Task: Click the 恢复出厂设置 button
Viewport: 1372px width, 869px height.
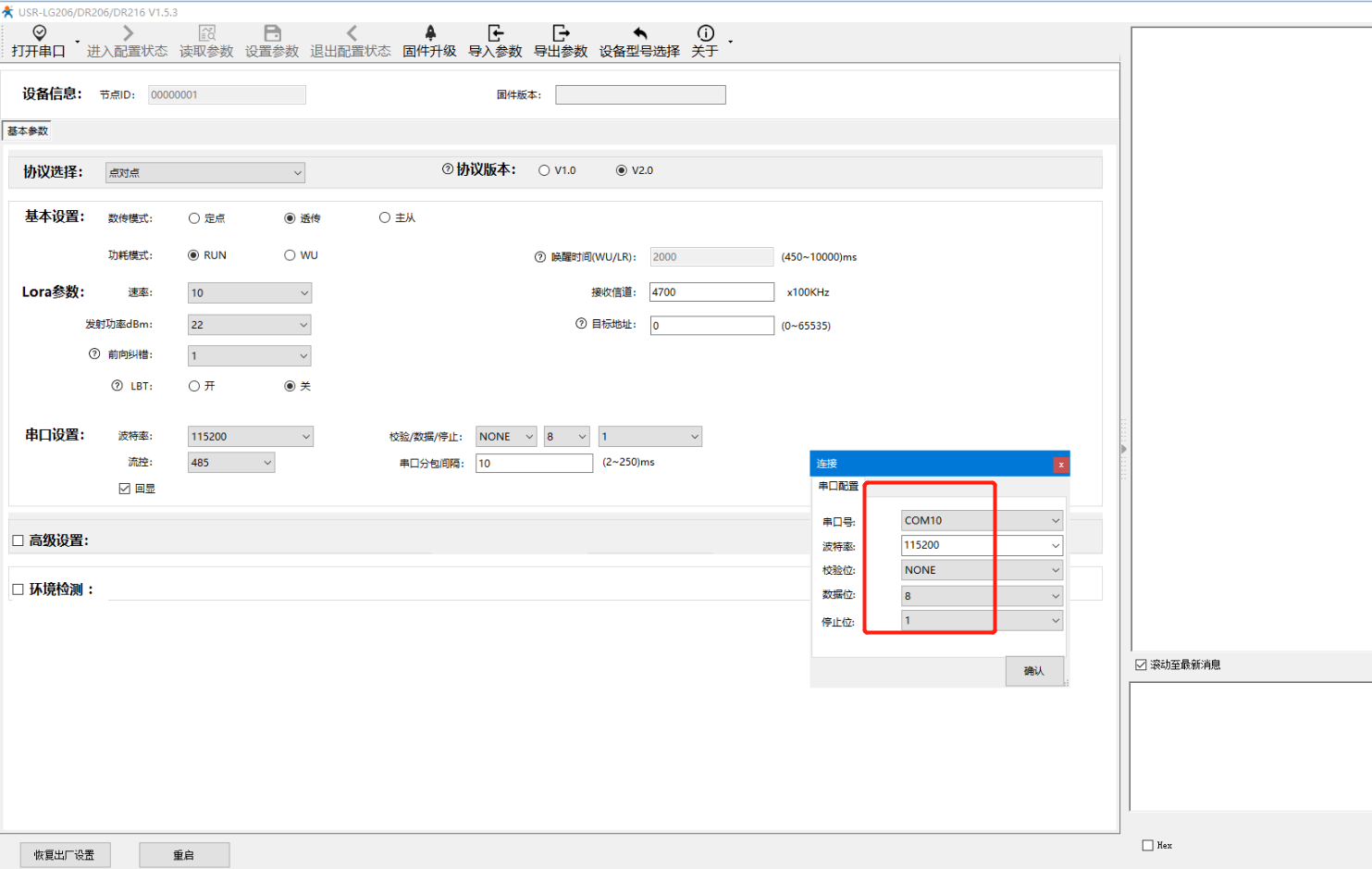Action: coord(65,855)
